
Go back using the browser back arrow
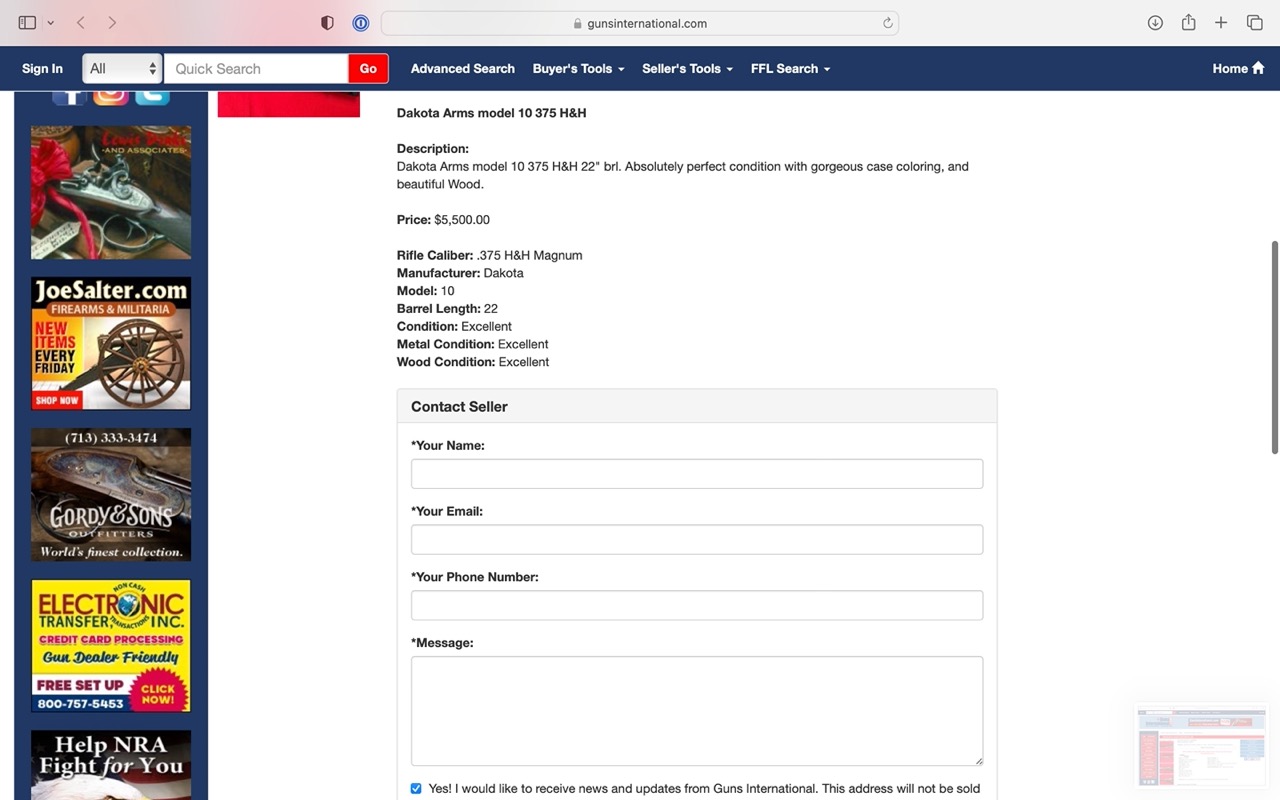(x=81, y=23)
